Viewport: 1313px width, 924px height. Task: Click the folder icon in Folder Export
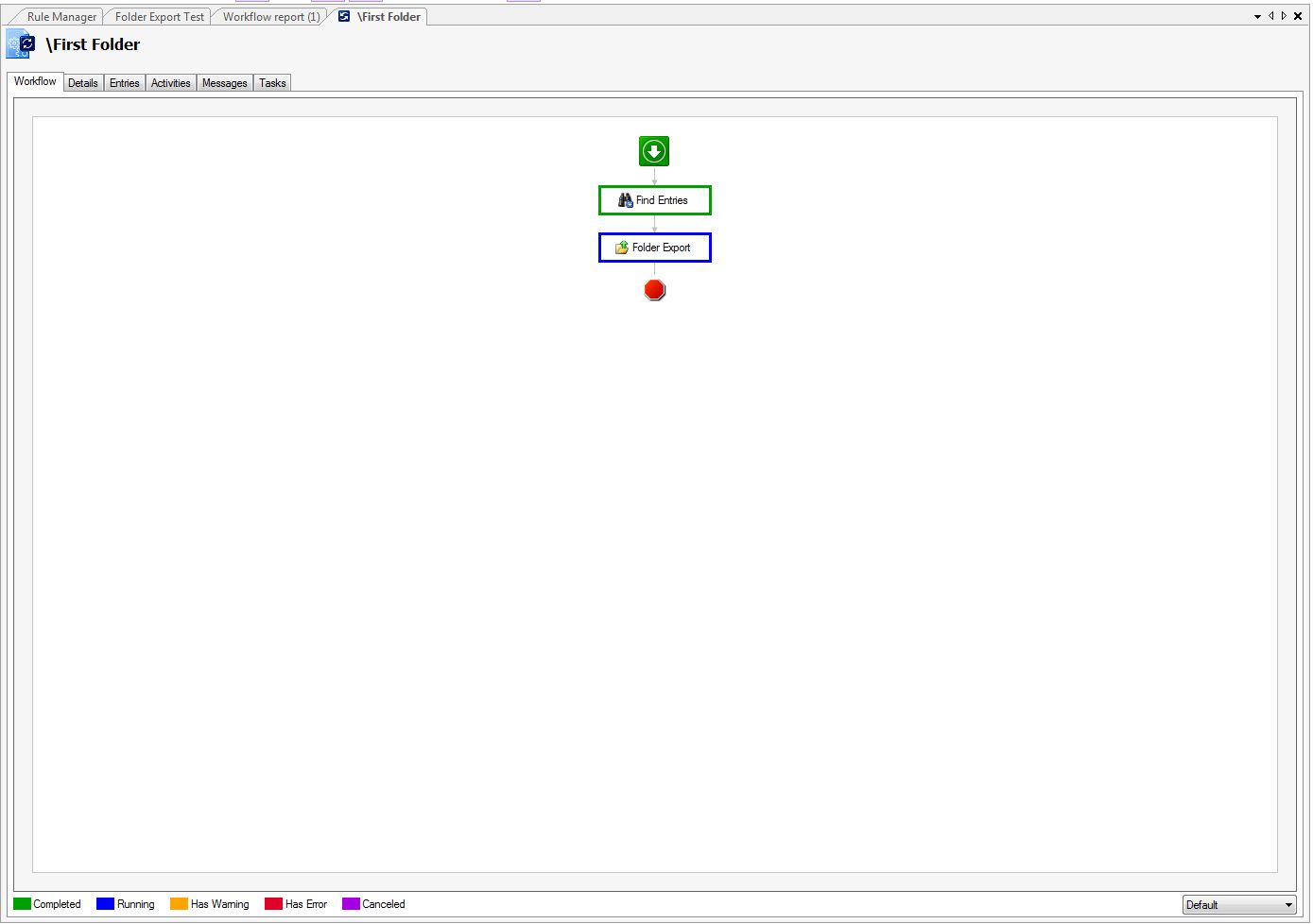pyautogui.click(x=622, y=248)
